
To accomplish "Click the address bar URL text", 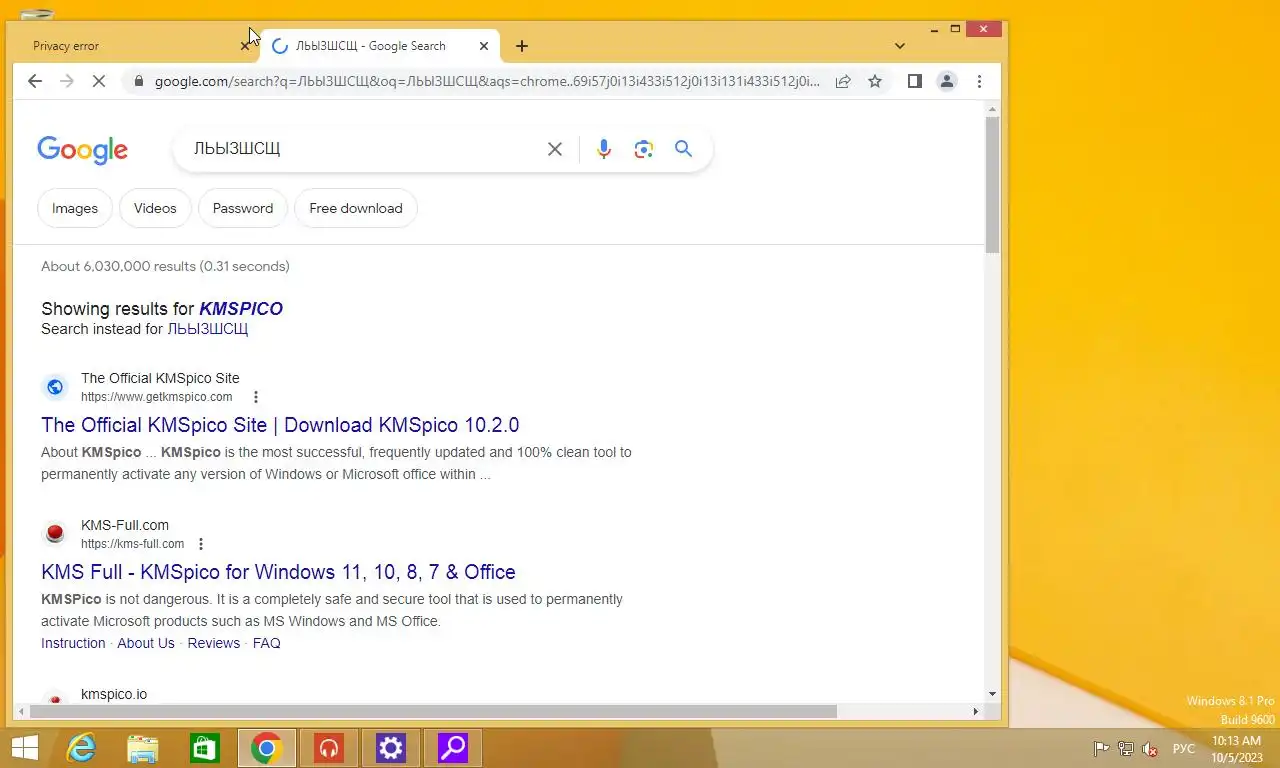I will click(487, 81).
